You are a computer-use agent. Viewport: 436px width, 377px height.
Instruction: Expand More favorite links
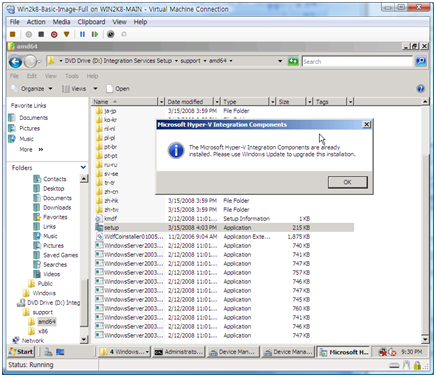click(x=31, y=150)
